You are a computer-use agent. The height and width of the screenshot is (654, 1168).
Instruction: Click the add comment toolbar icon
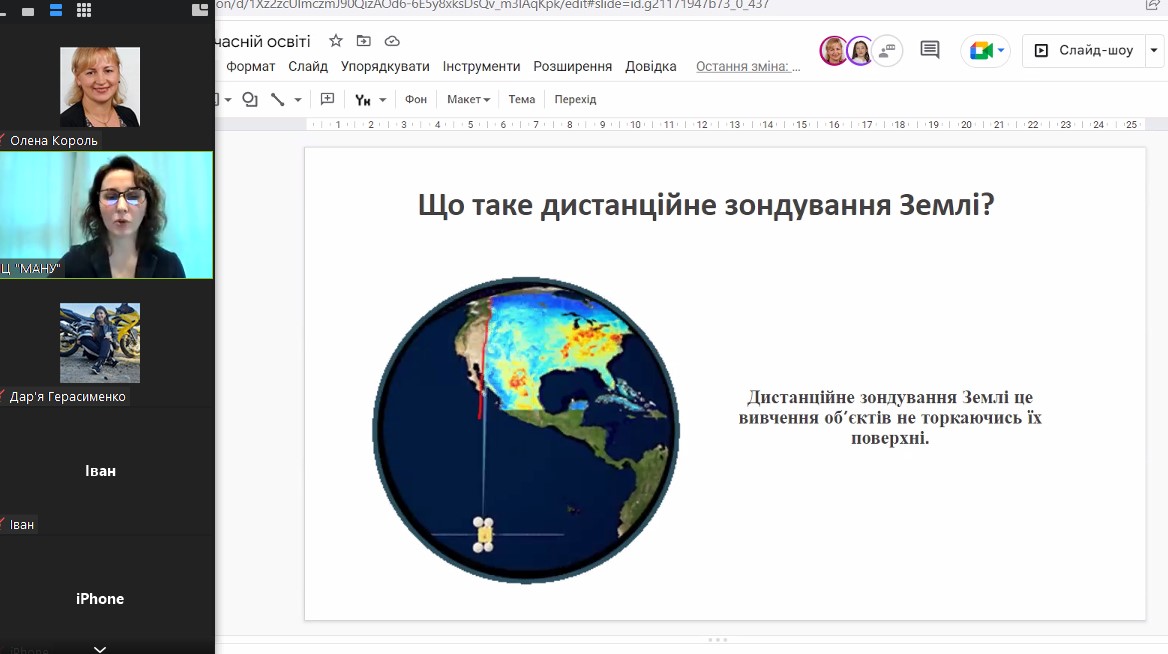(x=327, y=99)
